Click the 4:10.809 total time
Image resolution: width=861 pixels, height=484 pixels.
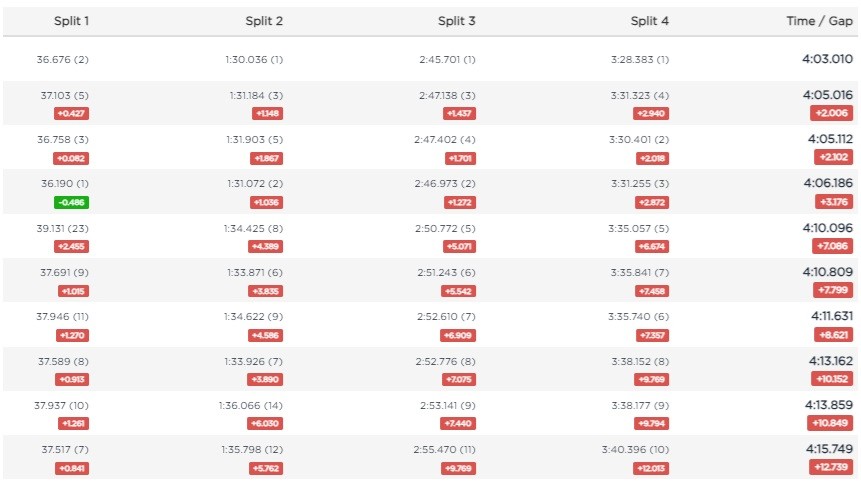(x=827, y=271)
